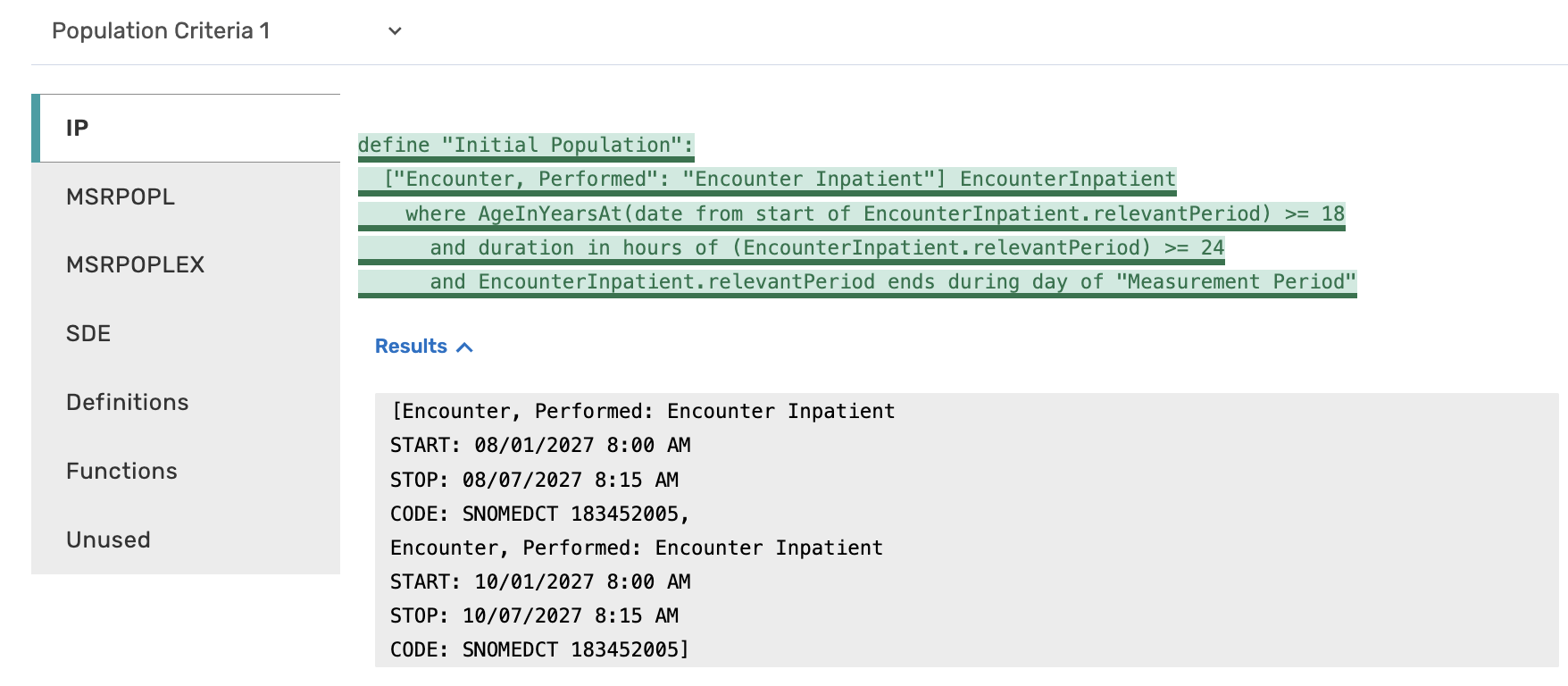Show the Definitions tab

click(186, 402)
